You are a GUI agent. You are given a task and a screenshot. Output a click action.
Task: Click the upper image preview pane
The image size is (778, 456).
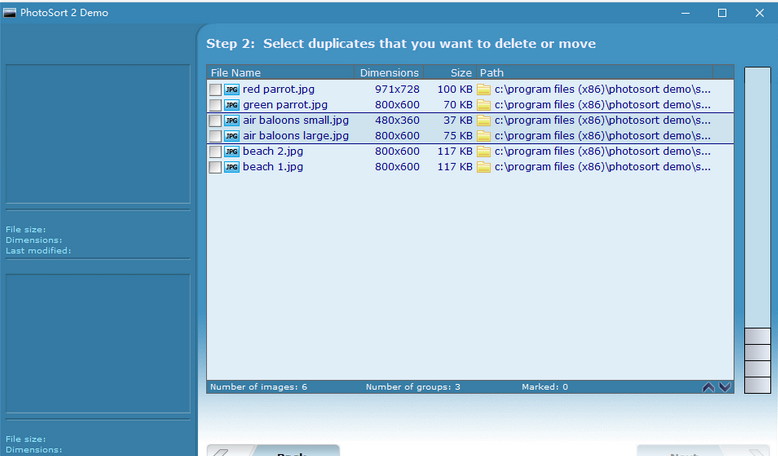coord(98,133)
